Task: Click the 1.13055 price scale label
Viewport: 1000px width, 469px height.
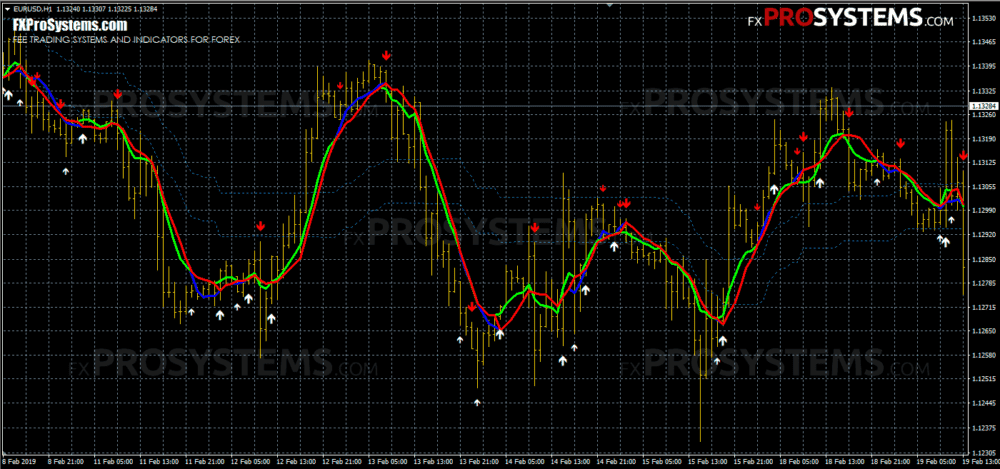Action: 982,187
